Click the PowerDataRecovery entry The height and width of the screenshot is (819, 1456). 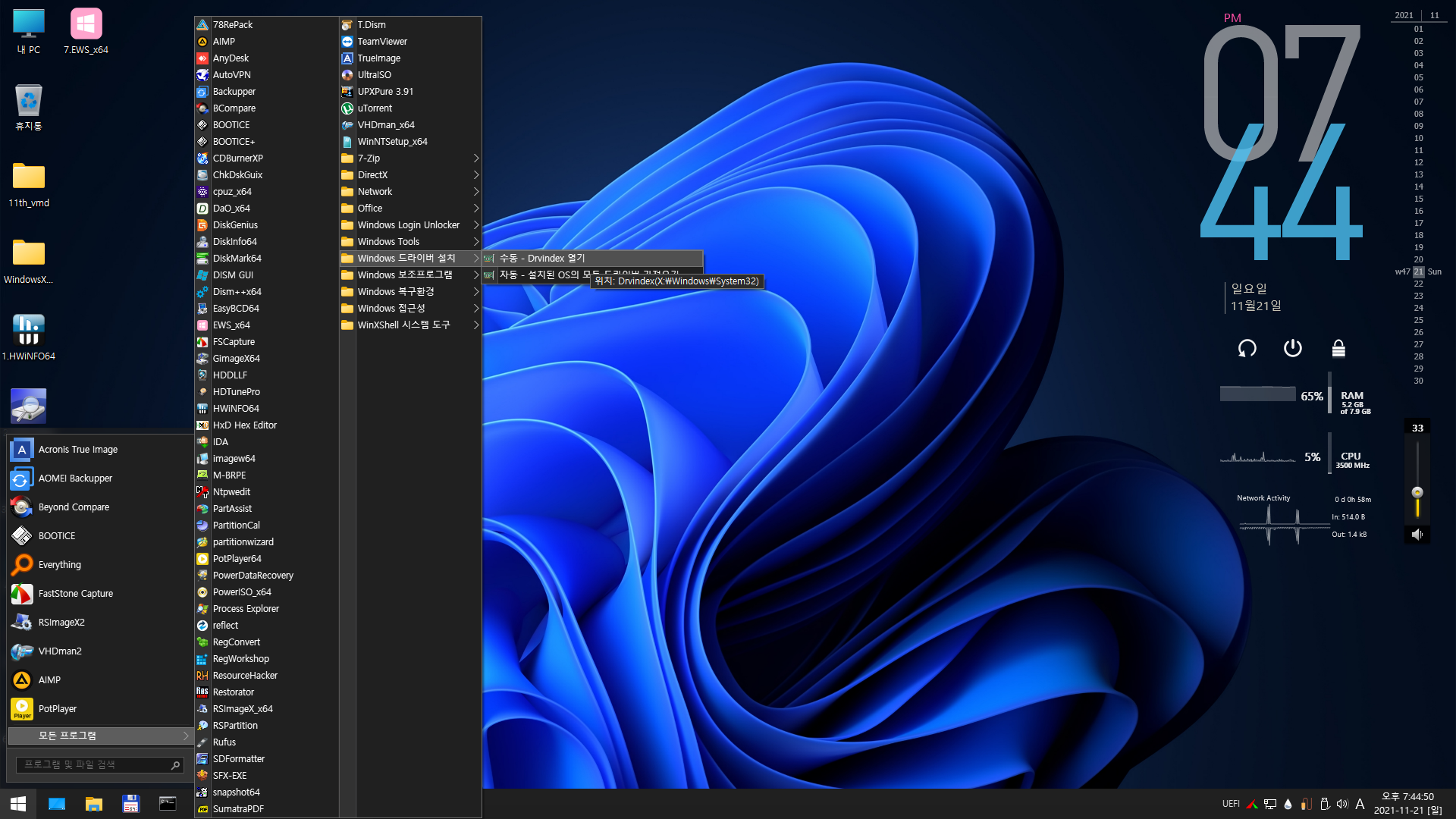(x=266, y=576)
